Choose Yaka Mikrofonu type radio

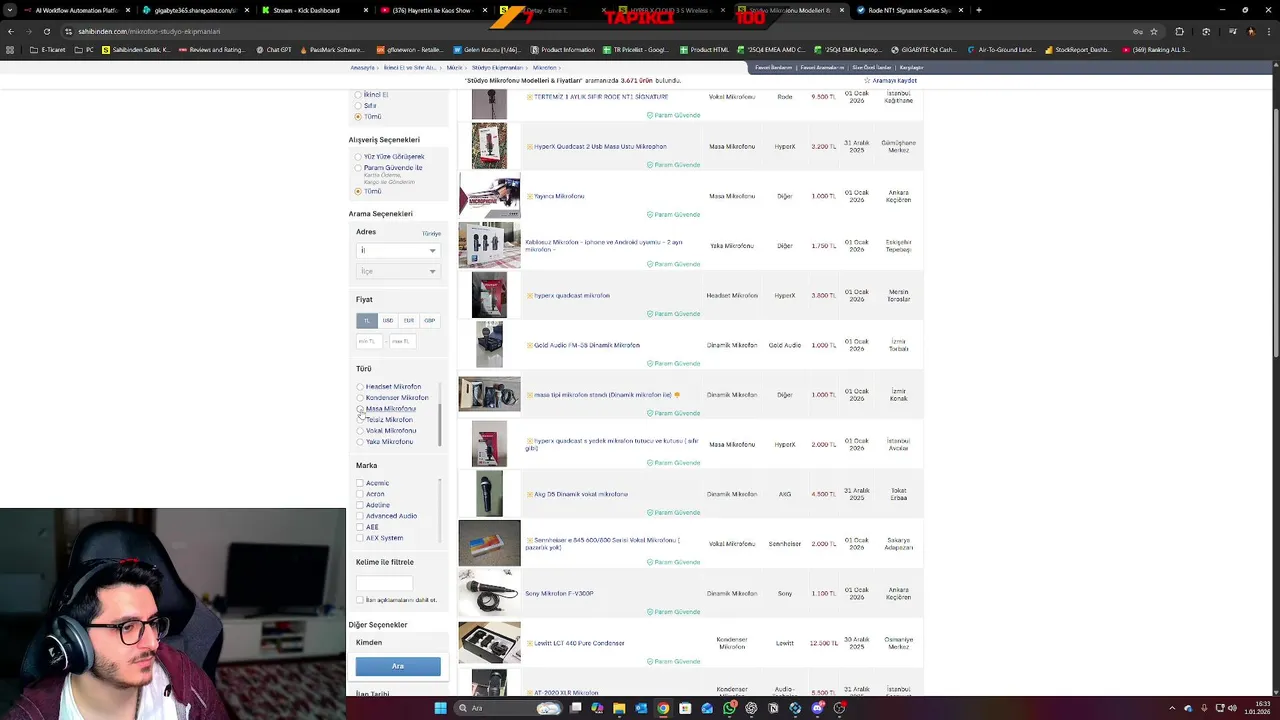click(360, 442)
